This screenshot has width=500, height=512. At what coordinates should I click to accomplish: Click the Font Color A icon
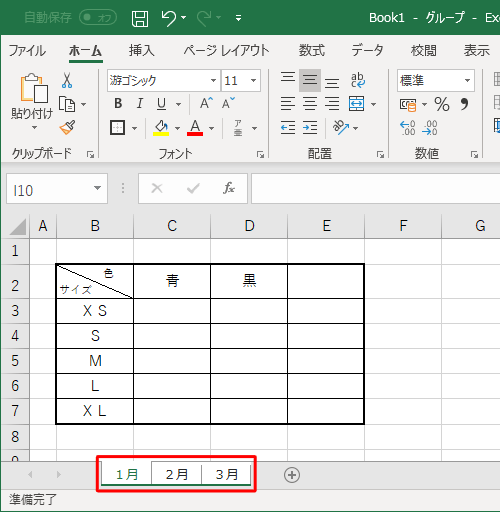pos(195,128)
